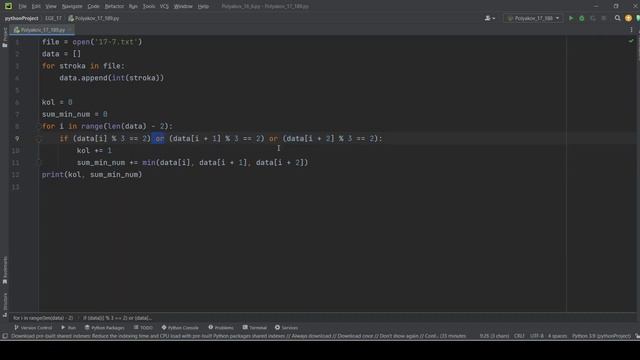This screenshot has width=640, height=360.
Task: Open the user account dropdown icon
Action: pyautogui.click(x=489, y=18)
